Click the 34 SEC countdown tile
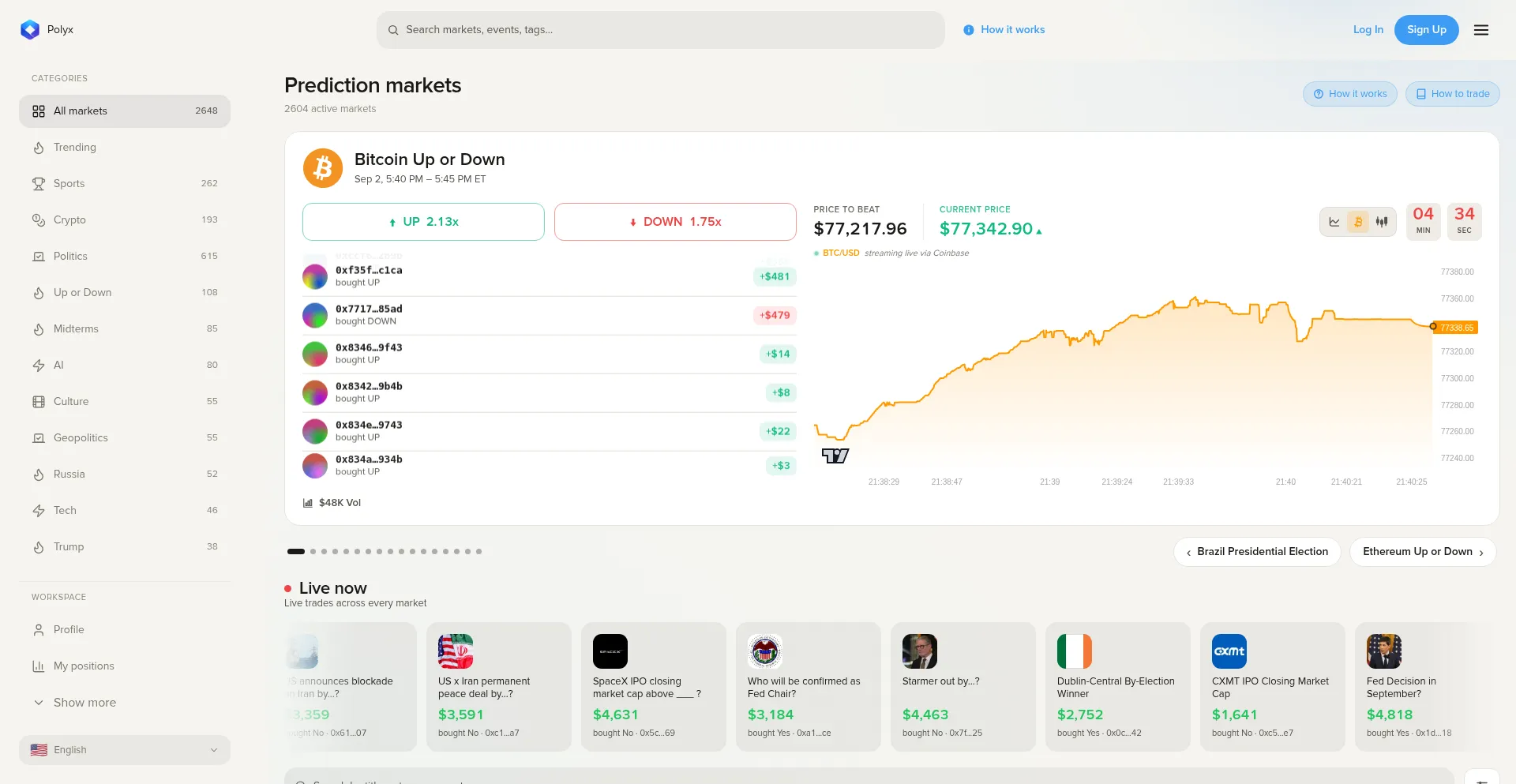The image size is (1516, 784). tap(1464, 221)
